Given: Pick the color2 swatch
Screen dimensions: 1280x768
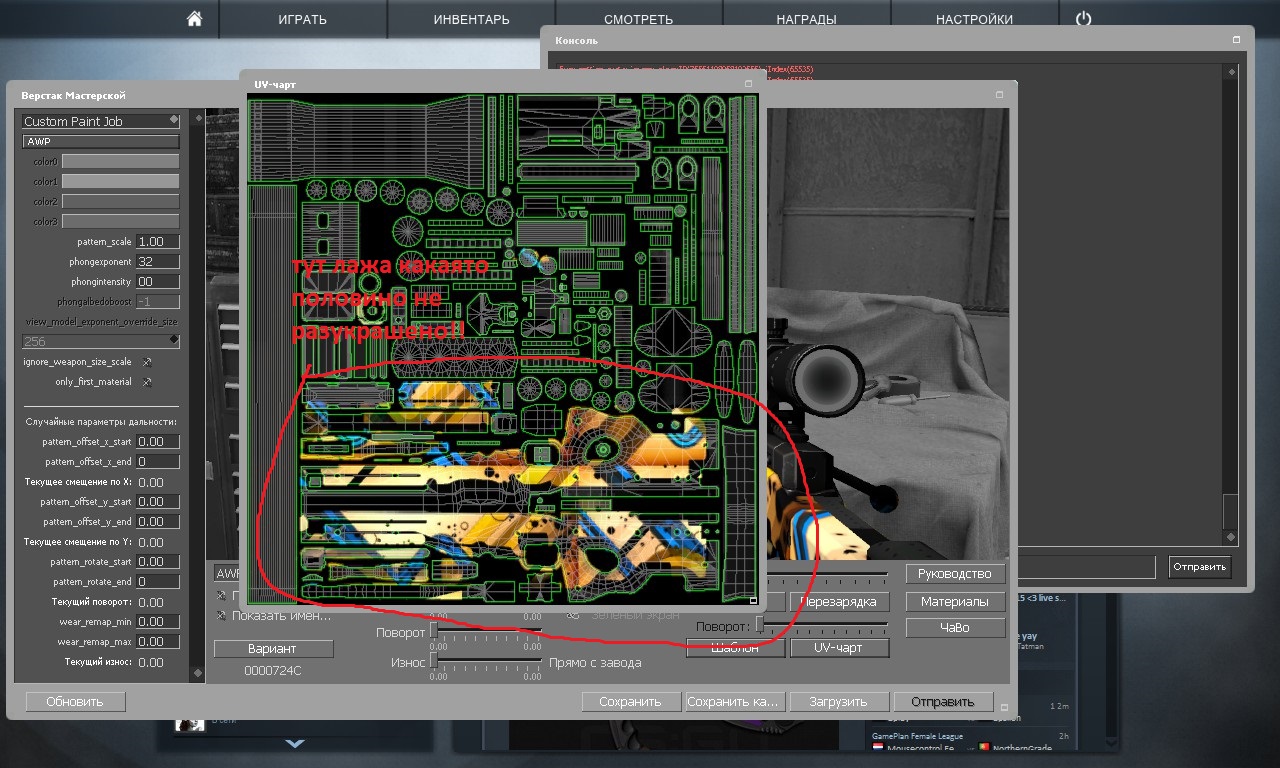Looking at the screenshot, I should tap(121, 201).
